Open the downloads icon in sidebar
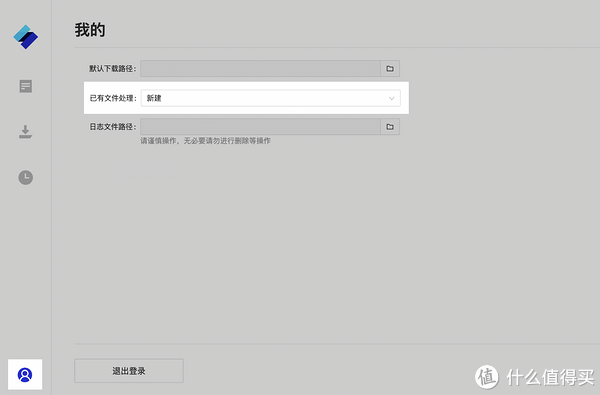Image resolution: width=600 pixels, height=395 pixels. pos(26,132)
